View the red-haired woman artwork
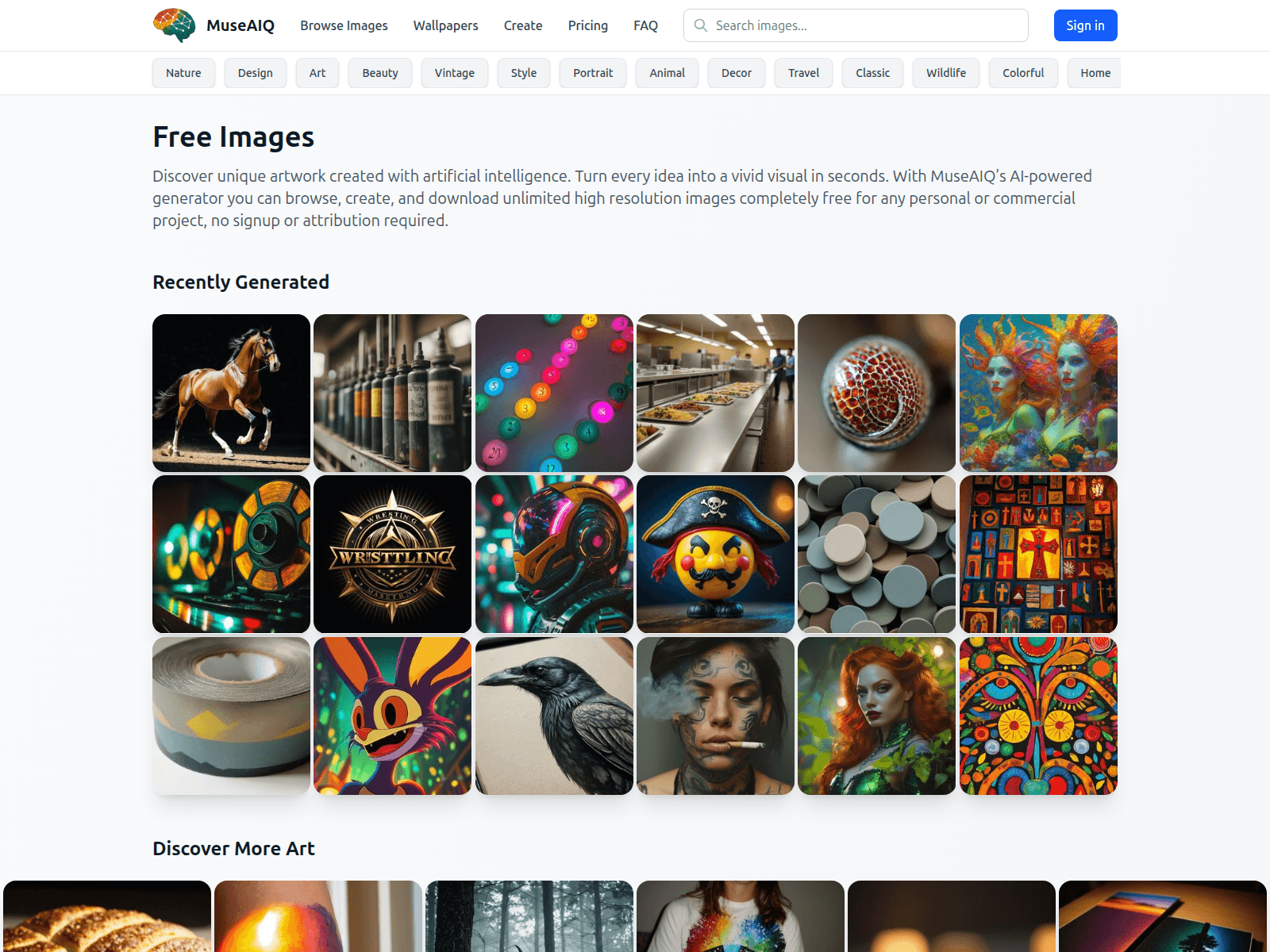 (x=876, y=716)
